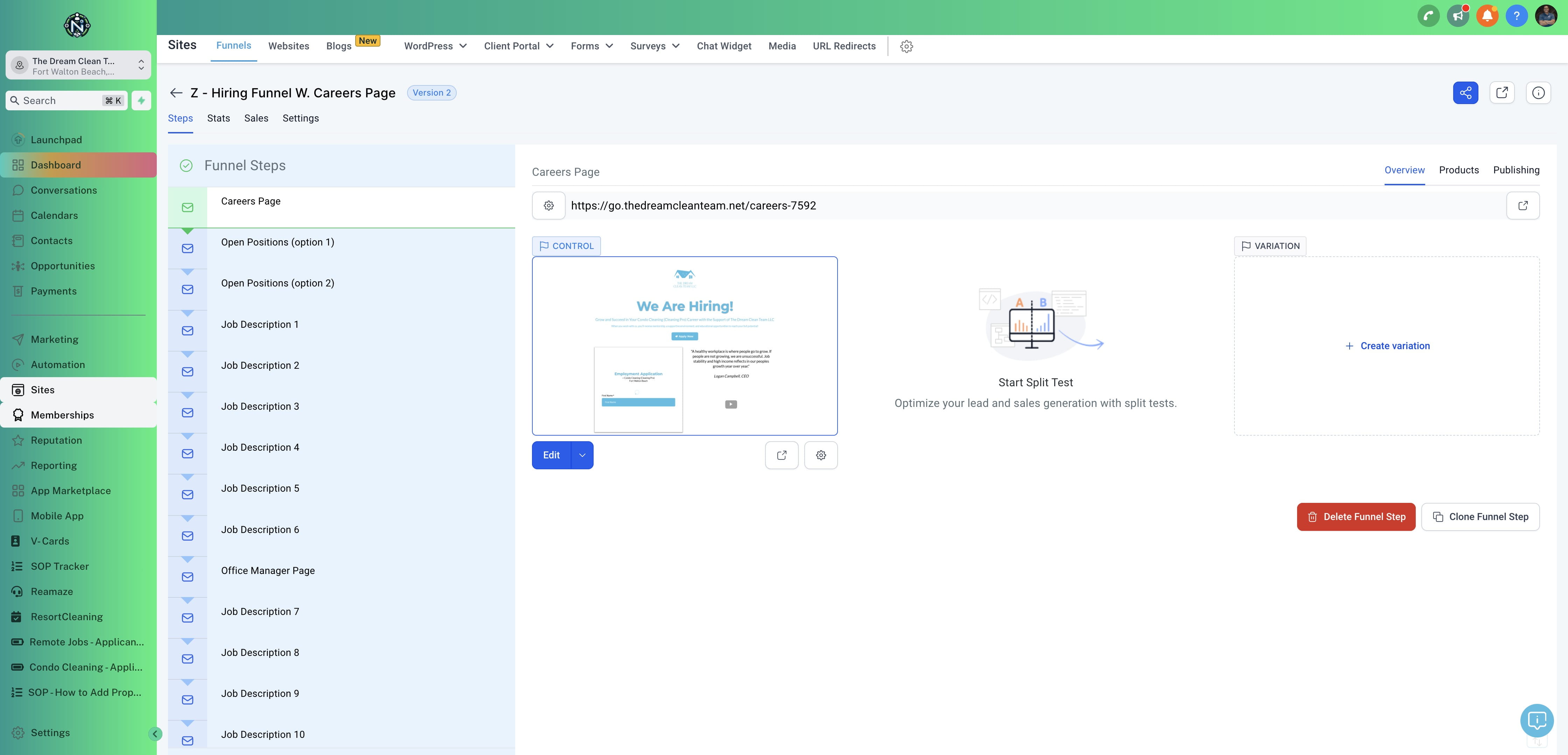Expand the Edit button dropdown arrow

[582, 455]
